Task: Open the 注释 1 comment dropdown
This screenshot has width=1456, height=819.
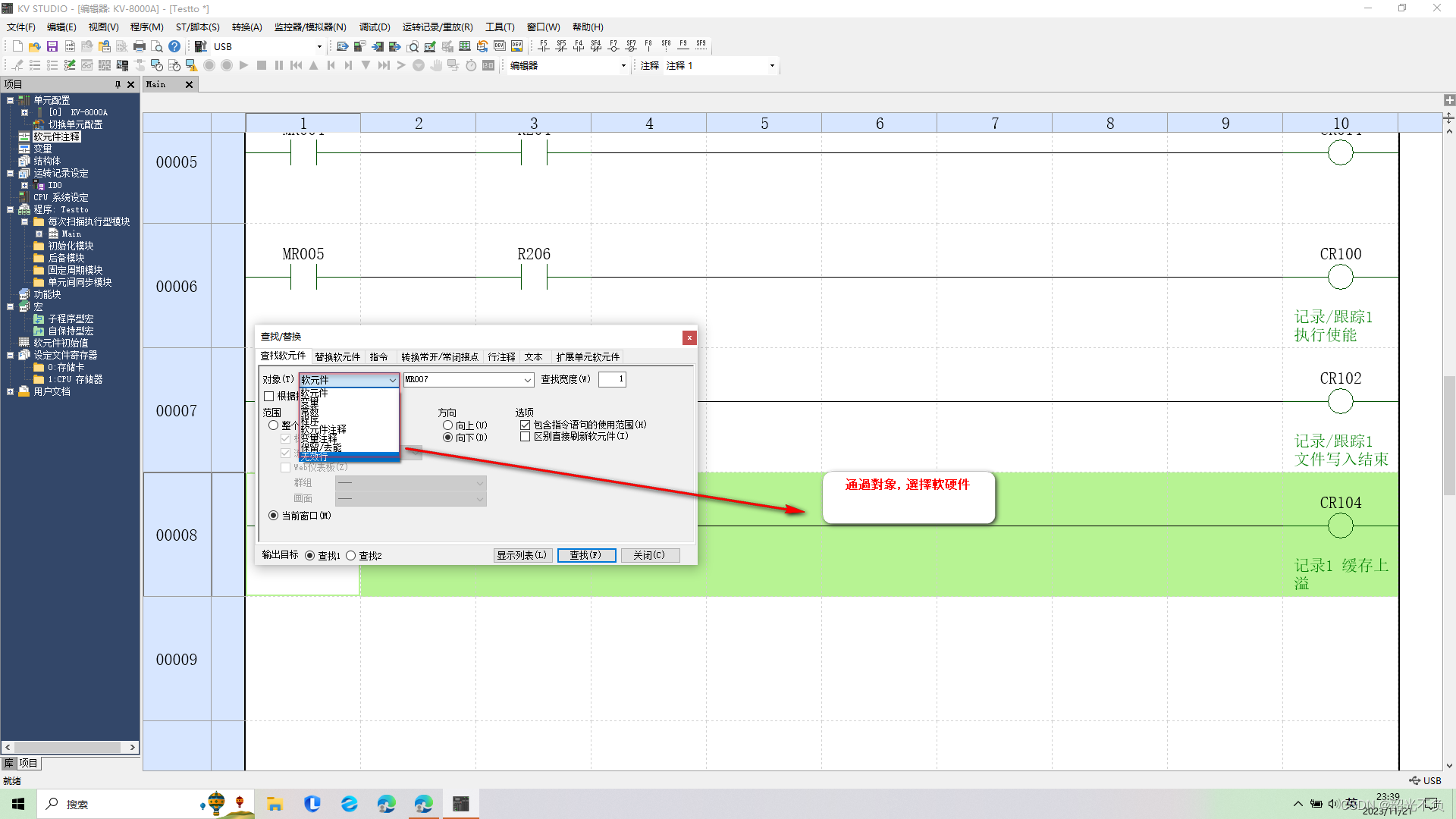Action: [x=772, y=66]
